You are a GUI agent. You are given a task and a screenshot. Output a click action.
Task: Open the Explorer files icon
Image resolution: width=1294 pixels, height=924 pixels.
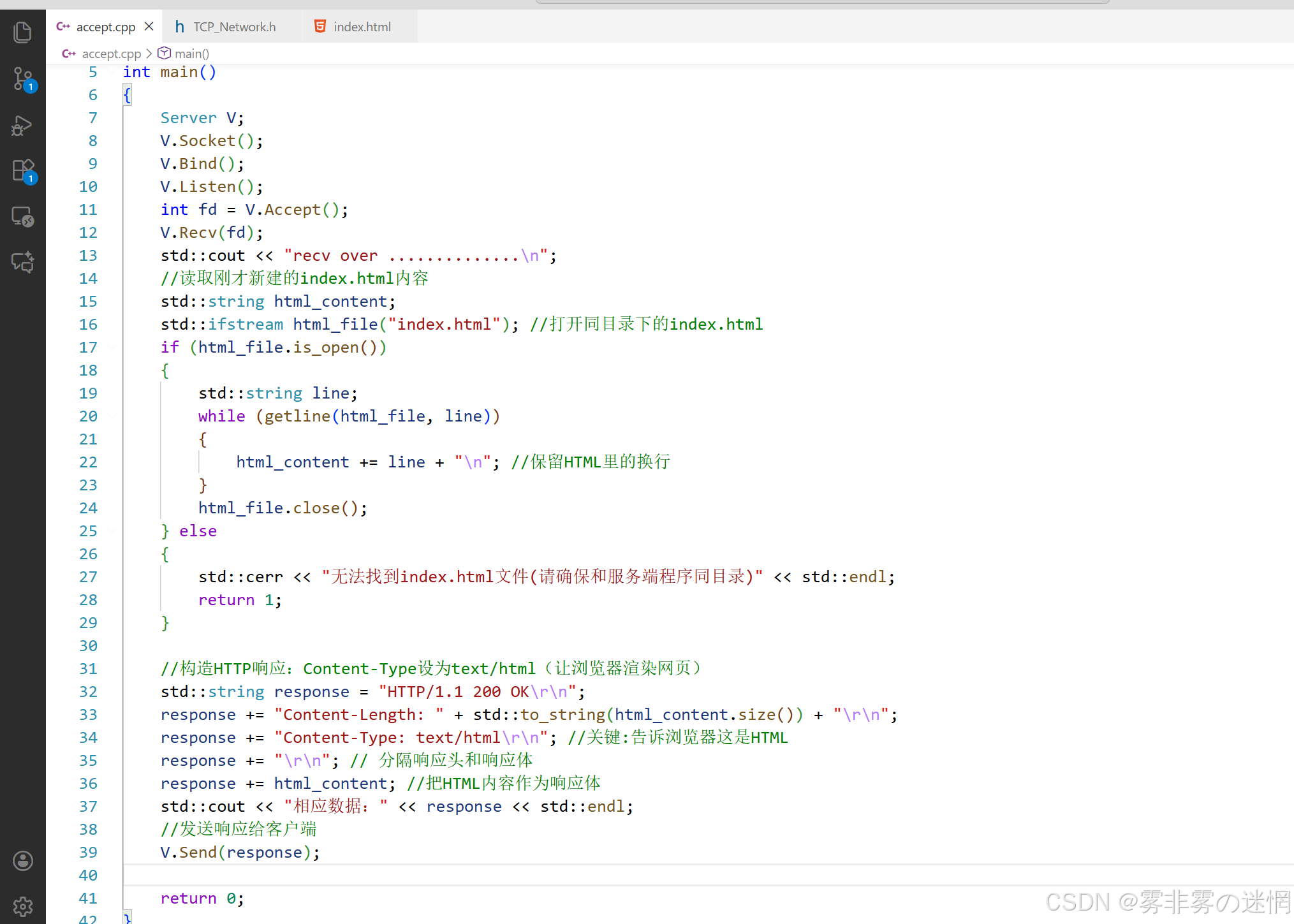click(22, 33)
